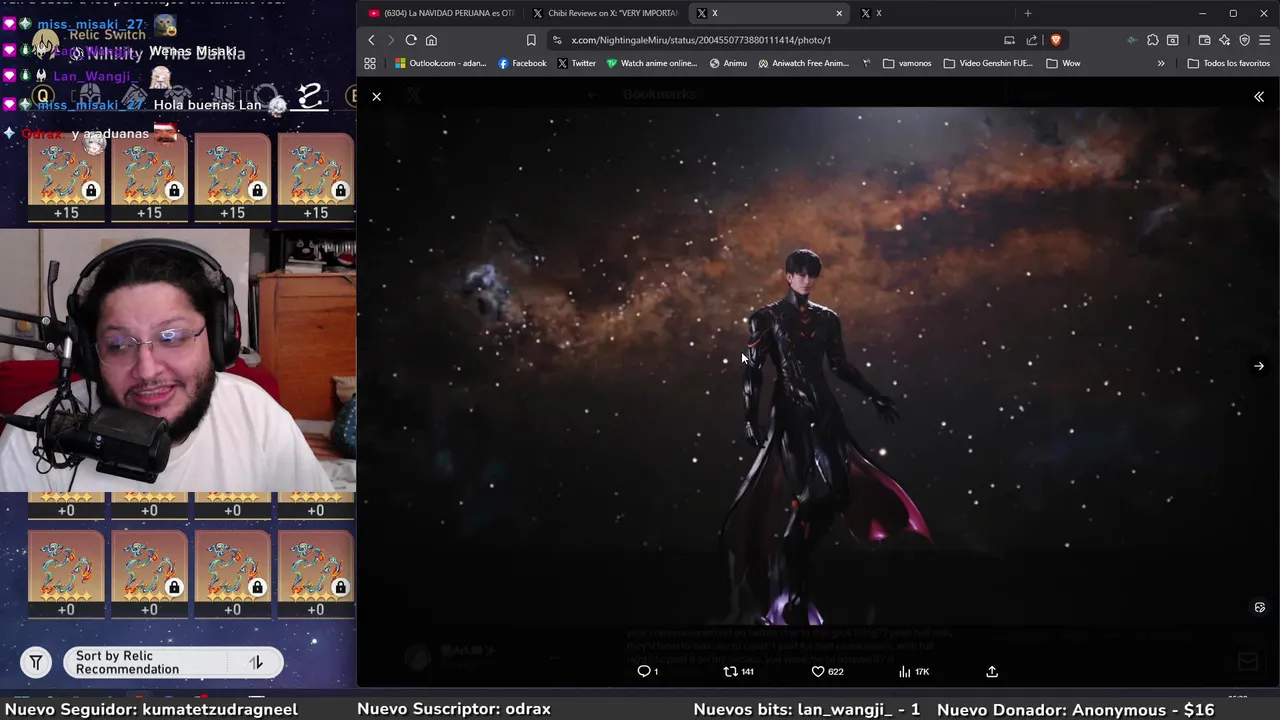Close the photo viewer with the X

point(376,97)
